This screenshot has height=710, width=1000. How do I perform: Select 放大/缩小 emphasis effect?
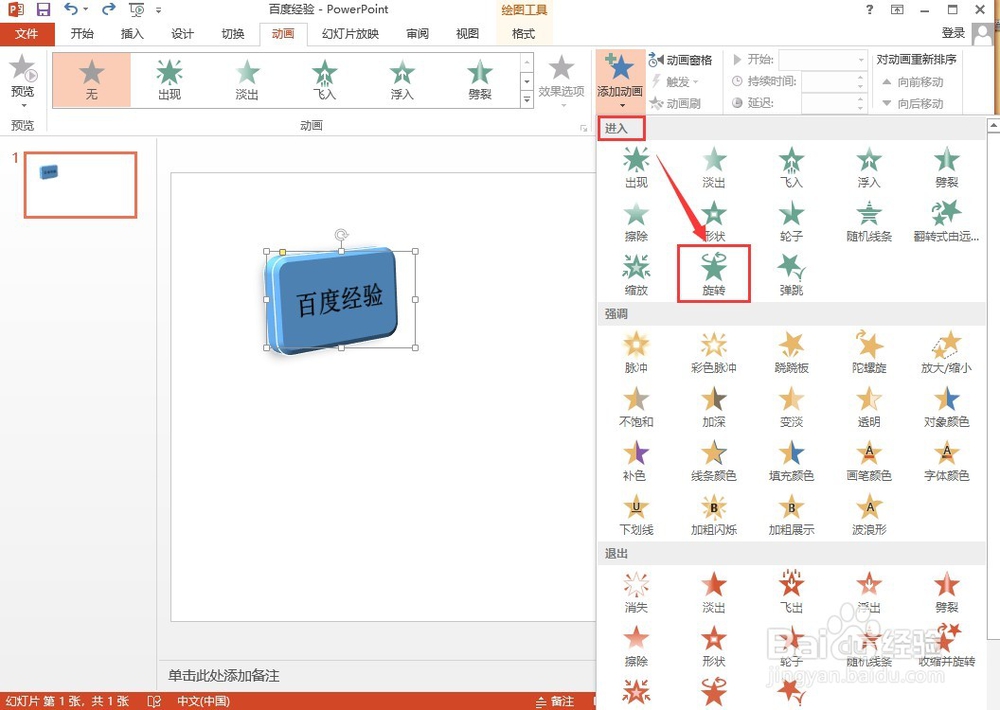click(x=946, y=353)
